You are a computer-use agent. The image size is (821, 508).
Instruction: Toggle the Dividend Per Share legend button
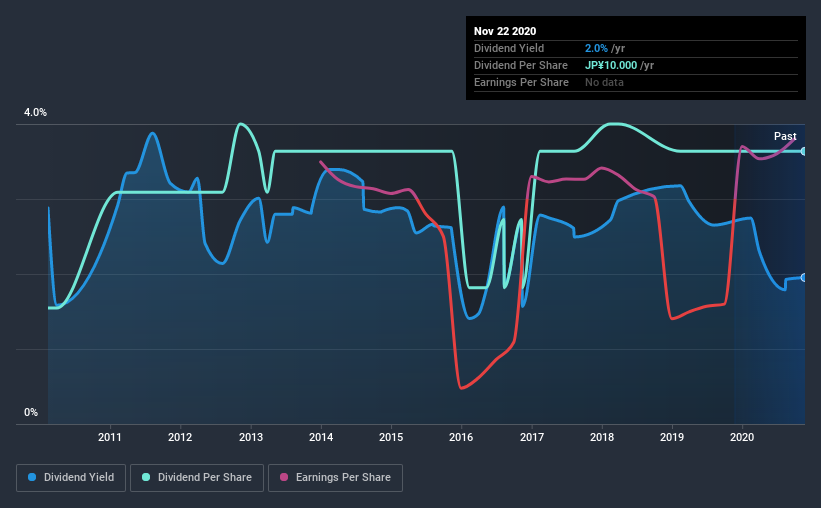coord(197,478)
